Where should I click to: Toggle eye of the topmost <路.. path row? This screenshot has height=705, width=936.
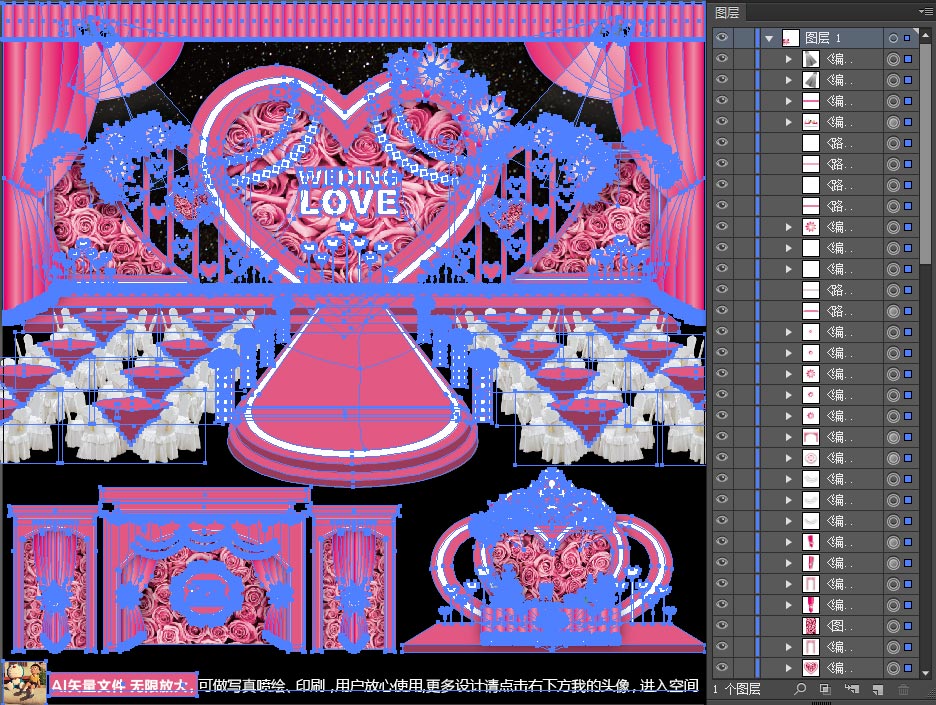[x=722, y=143]
